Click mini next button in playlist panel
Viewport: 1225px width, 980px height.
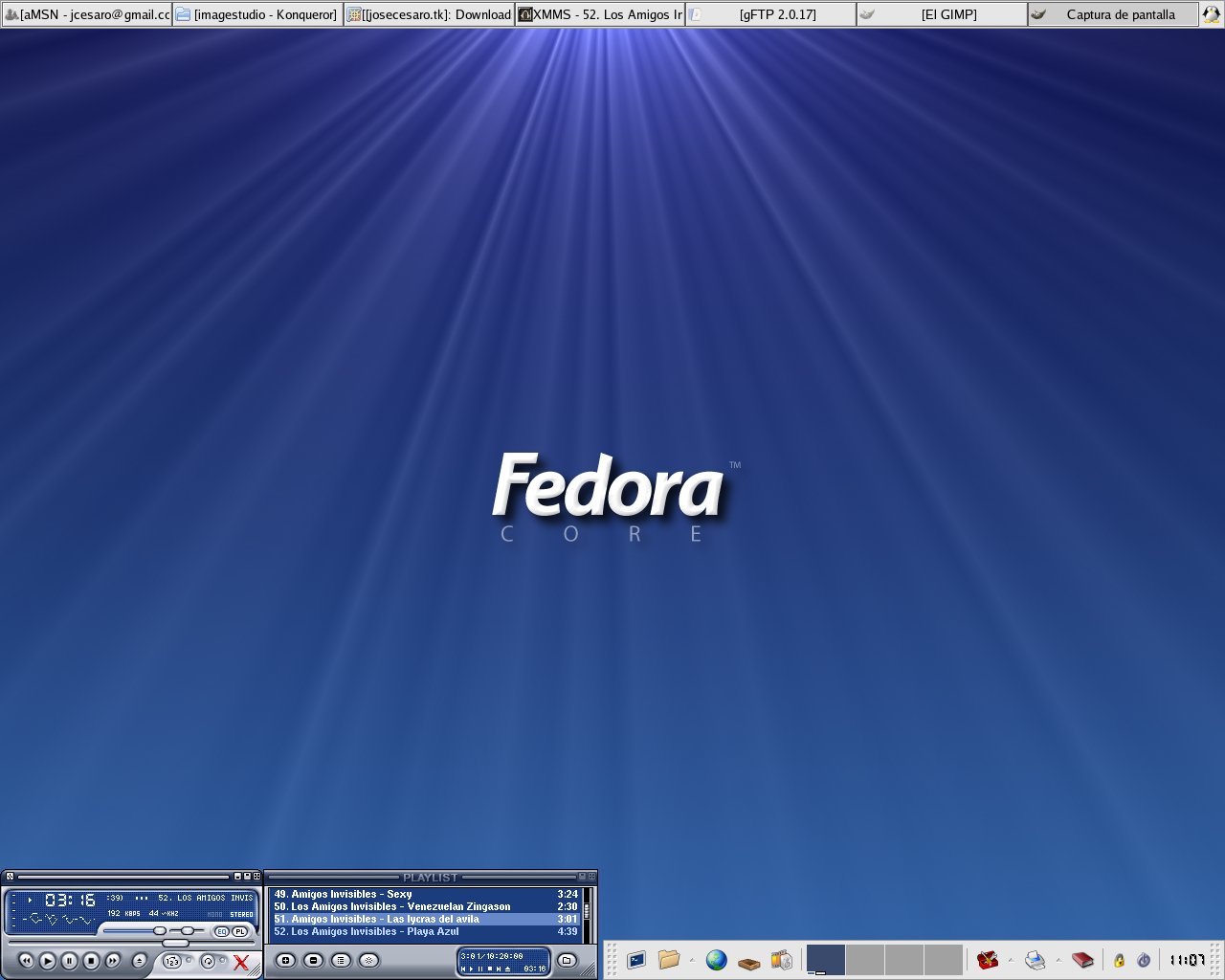point(499,969)
